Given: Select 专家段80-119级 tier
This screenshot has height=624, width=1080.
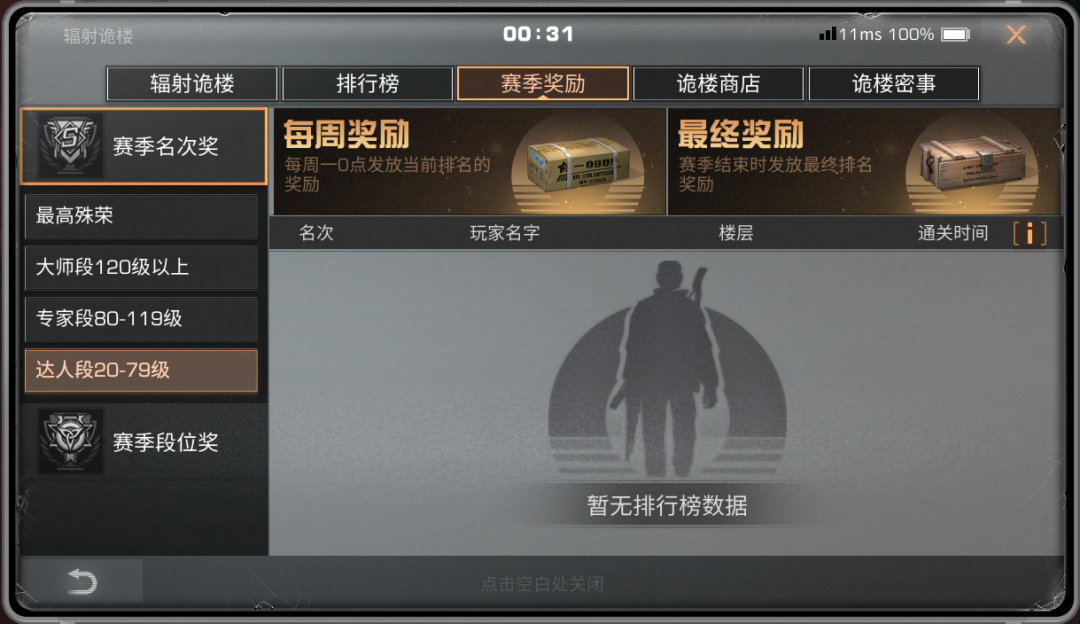Looking at the screenshot, I should pos(141,319).
